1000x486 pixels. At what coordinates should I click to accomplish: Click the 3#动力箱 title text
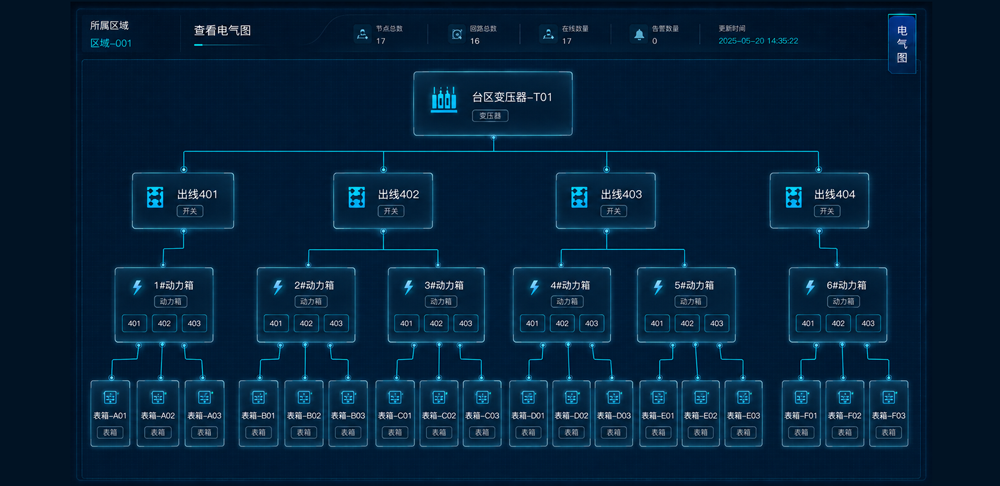coord(444,286)
